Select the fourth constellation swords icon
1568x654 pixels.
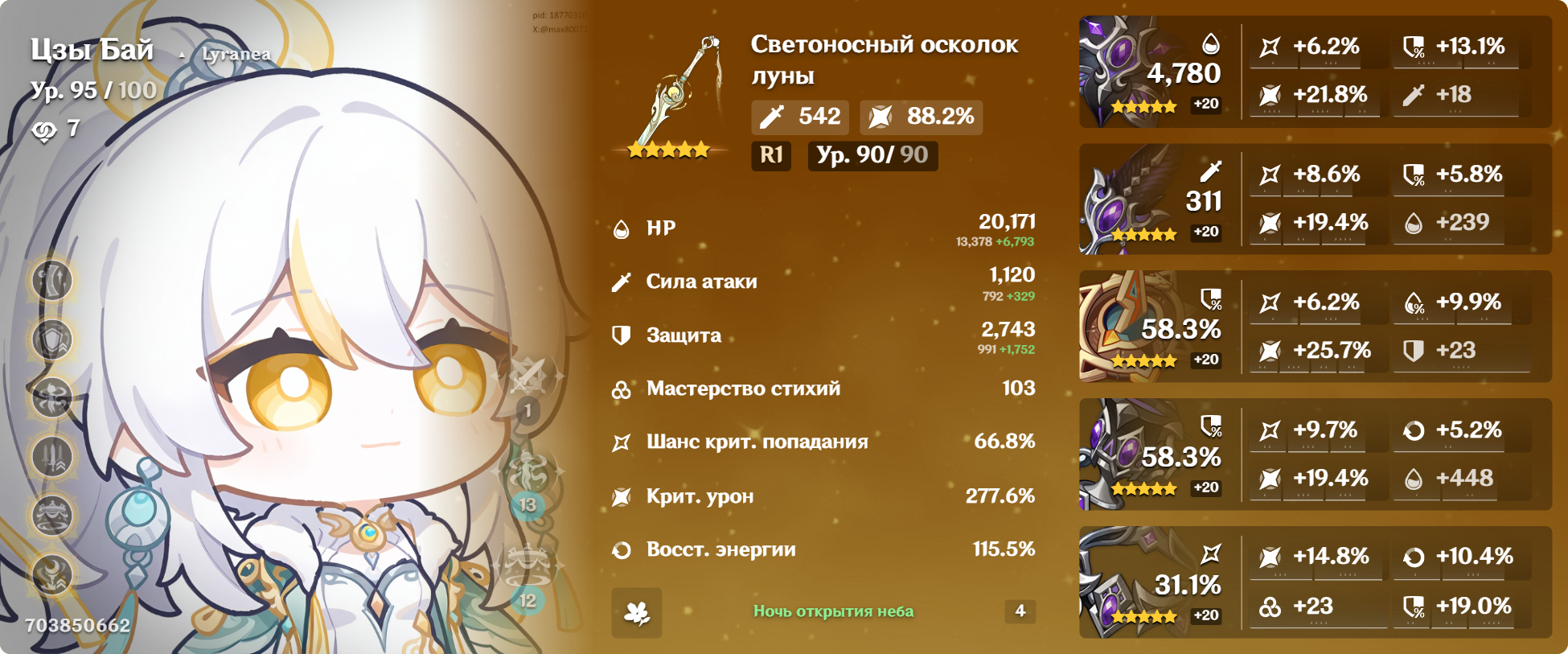coord(52,457)
